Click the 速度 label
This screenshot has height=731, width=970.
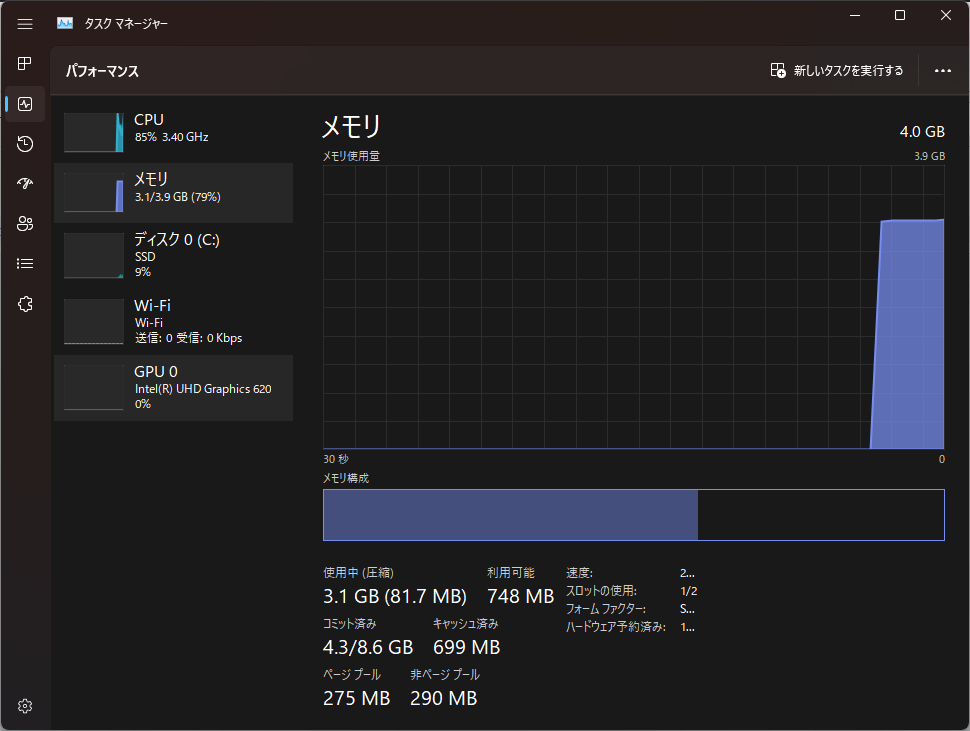pos(579,573)
